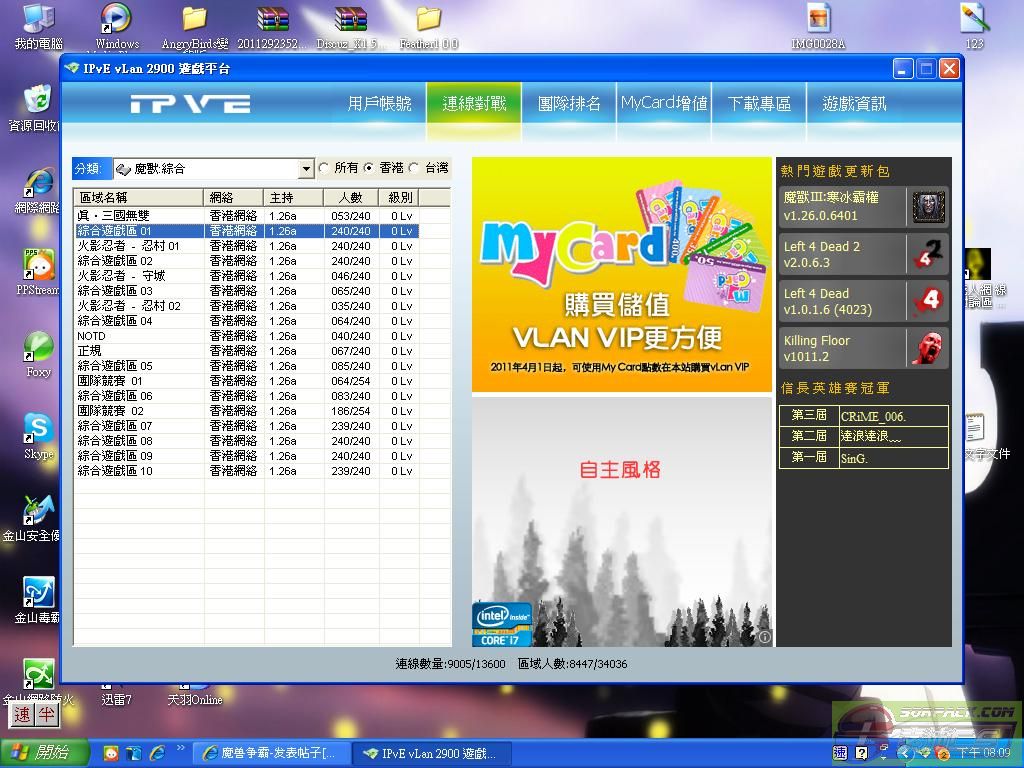This screenshot has width=1024, height=768.
Task: Launch the Foxy desktop shortcut
Action: (38, 348)
